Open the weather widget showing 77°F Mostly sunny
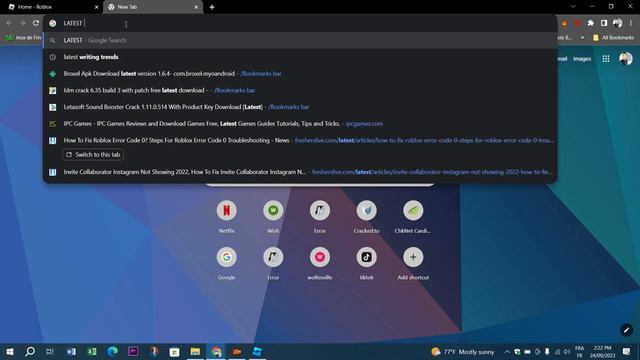Viewport: 640px width, 360px height. click(x=462, y=351)
